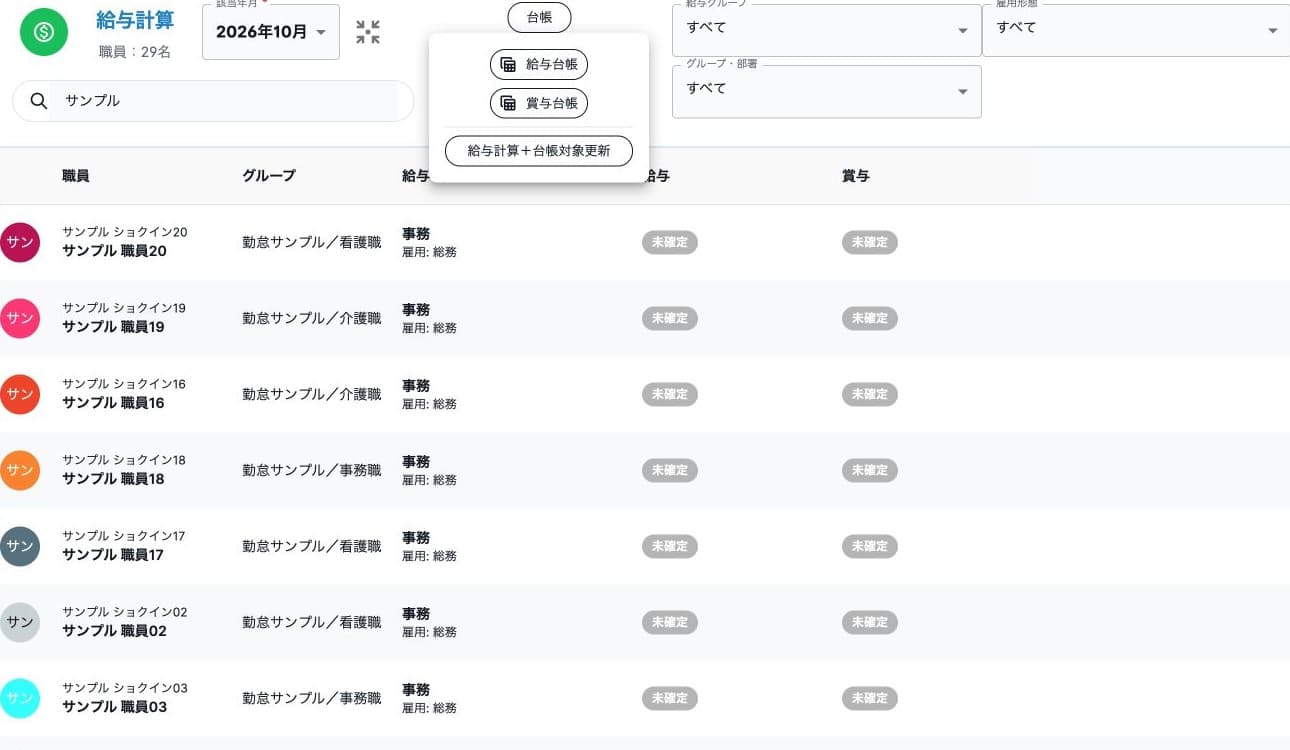
Task: Click 給与 未確定 badge for 職員20
Action: click(670, 242)
